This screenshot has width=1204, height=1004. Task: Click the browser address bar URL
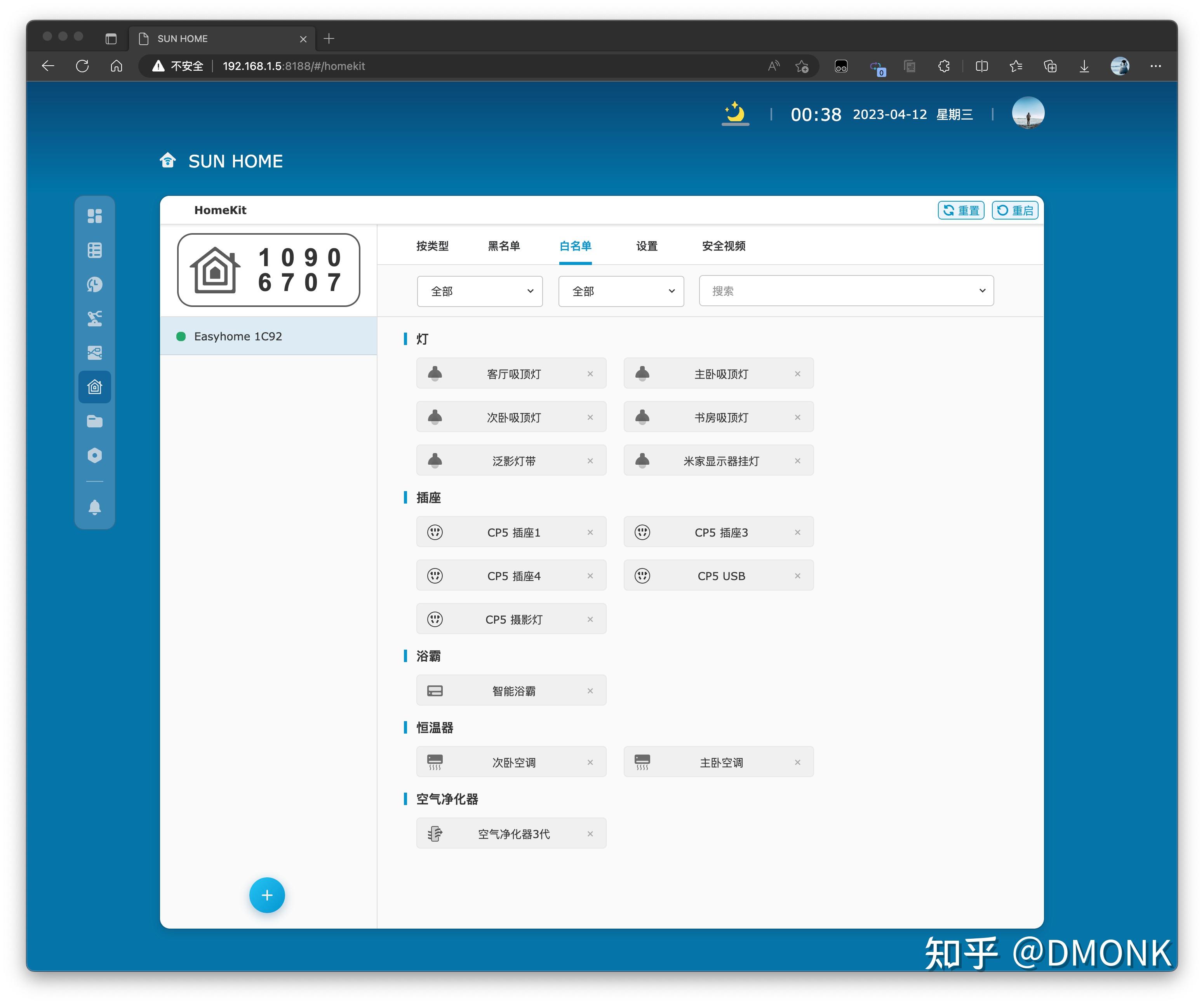point(294,66)
